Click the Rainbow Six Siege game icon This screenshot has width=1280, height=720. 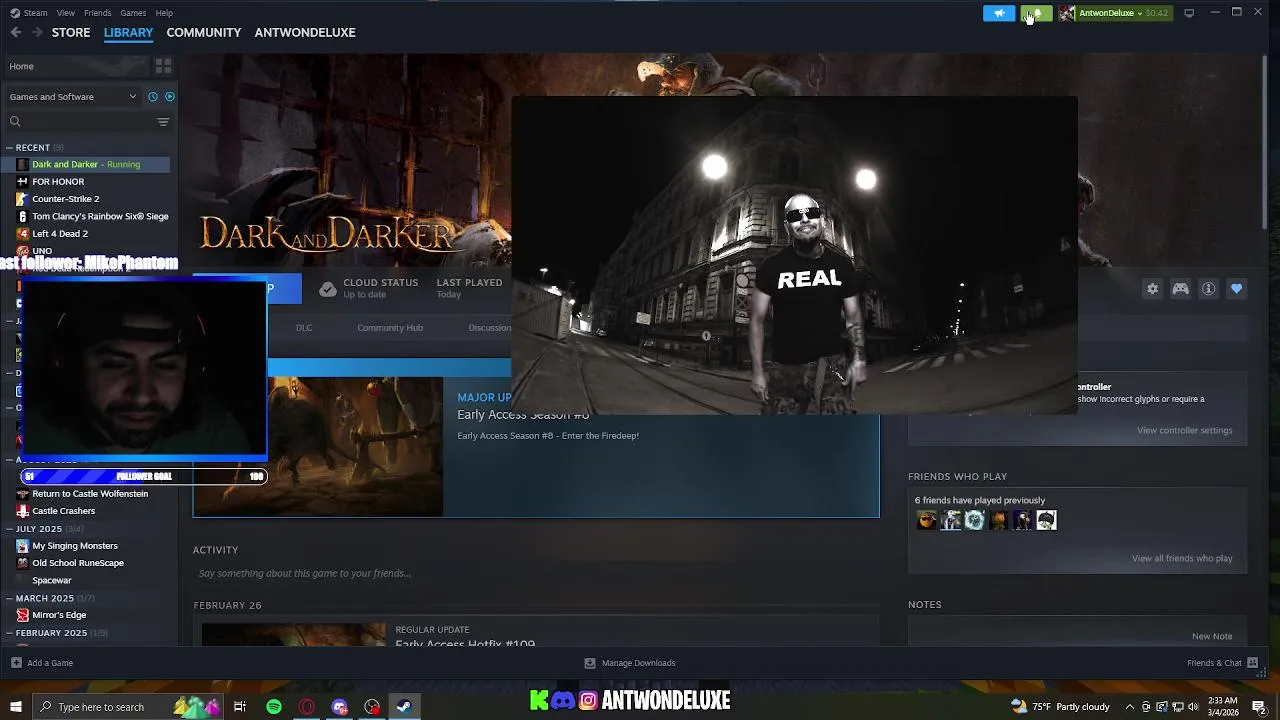tap(22, 216)
